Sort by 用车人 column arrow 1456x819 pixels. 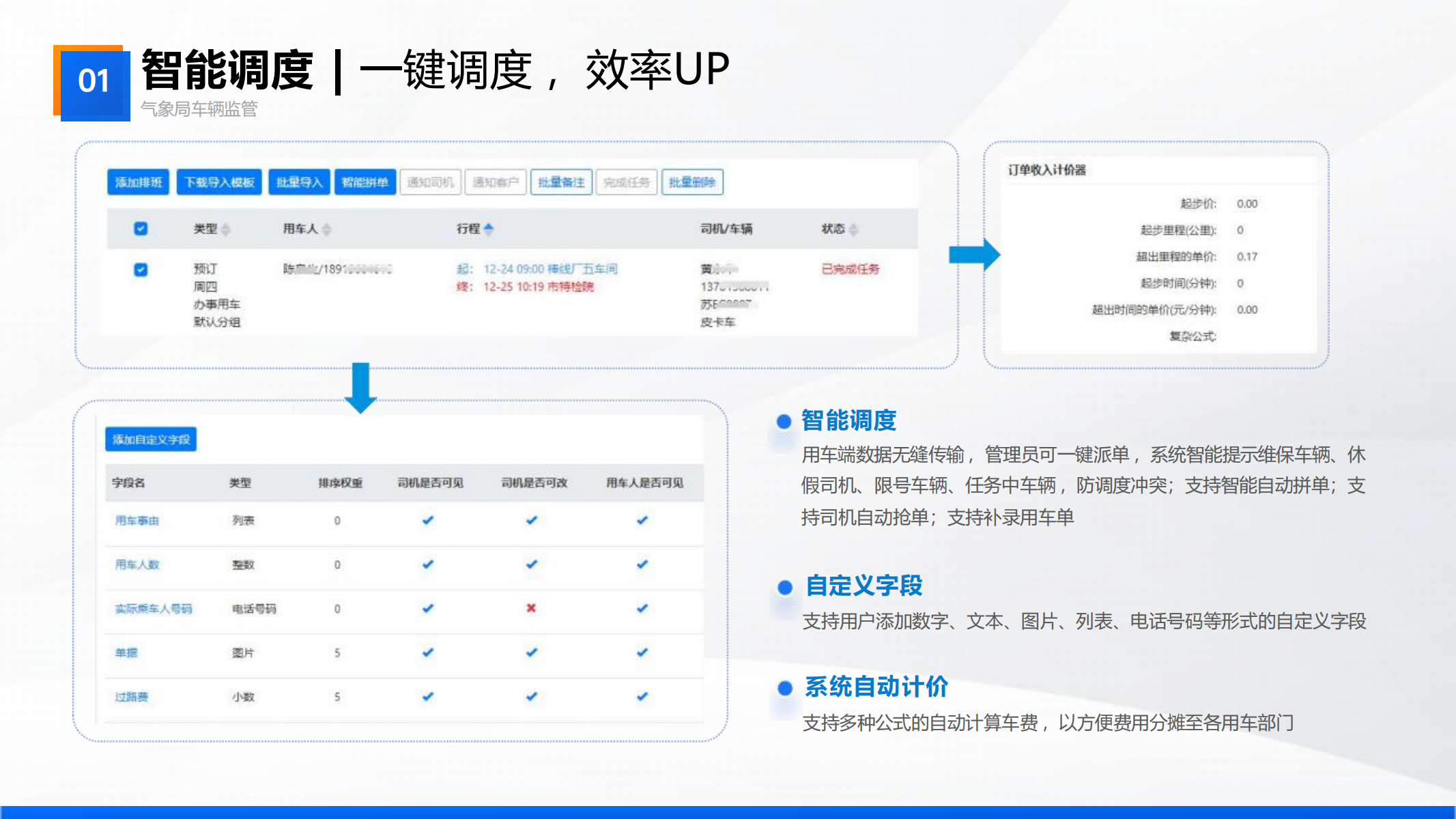pyautogui.click(x=326, y=229)
